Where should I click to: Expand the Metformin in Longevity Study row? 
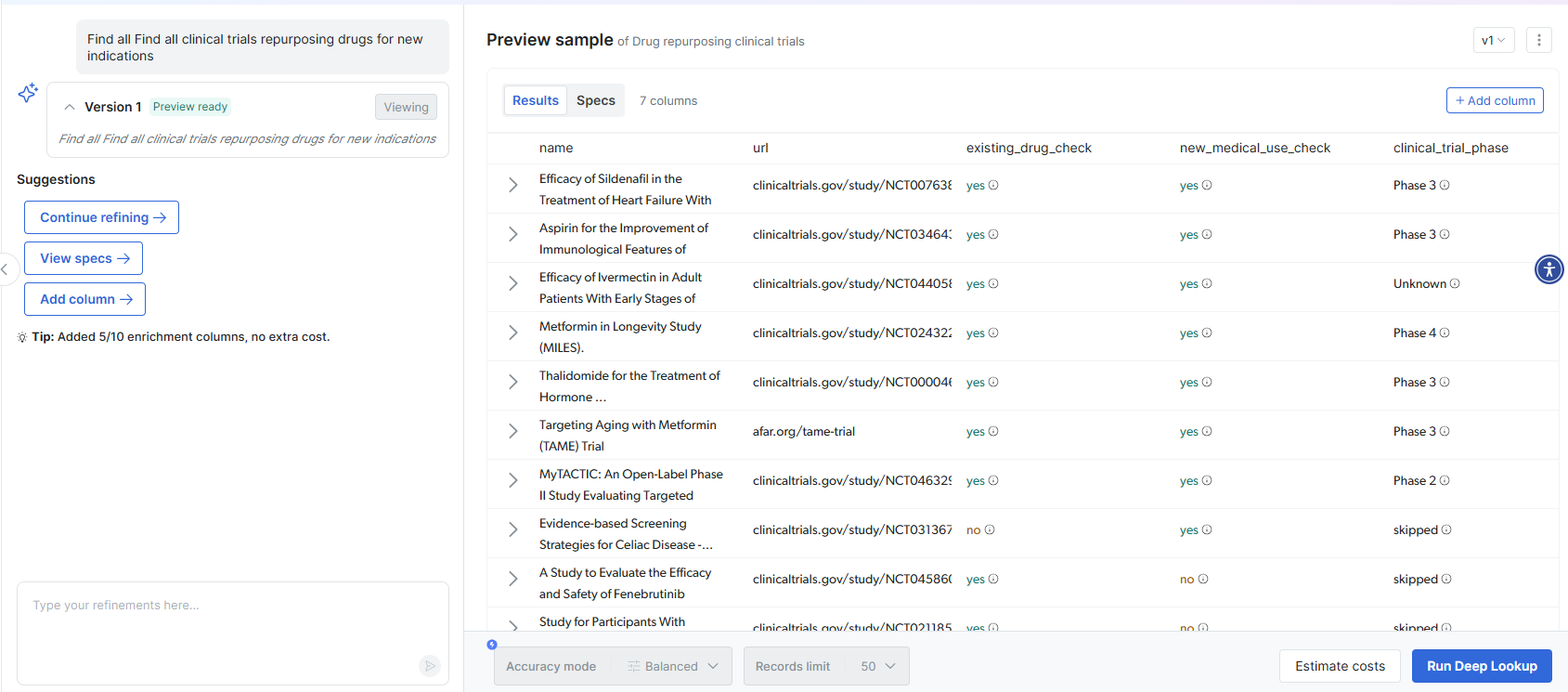(512, 333)
